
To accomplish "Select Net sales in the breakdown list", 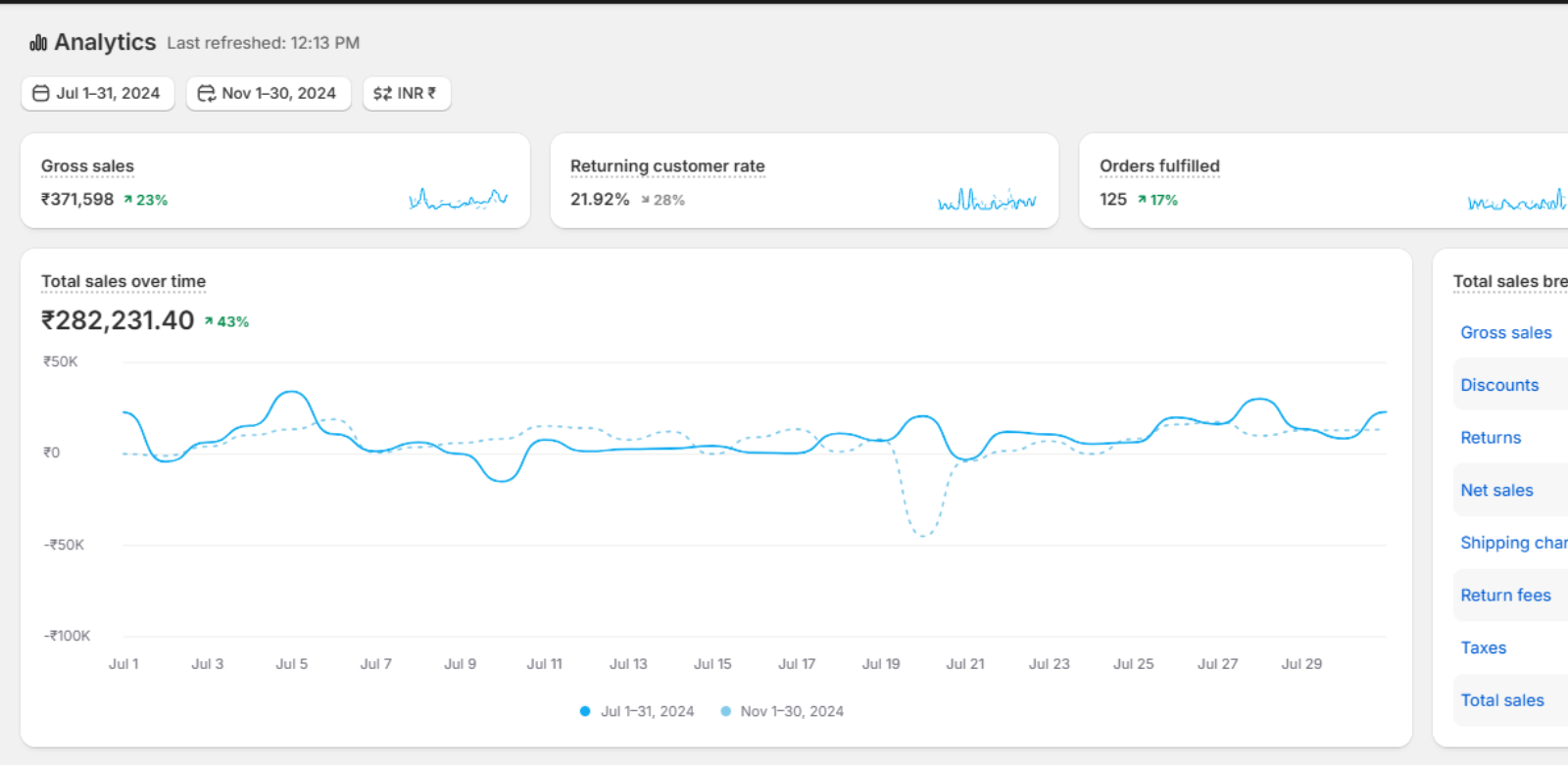I will [x=1496, y=491].
